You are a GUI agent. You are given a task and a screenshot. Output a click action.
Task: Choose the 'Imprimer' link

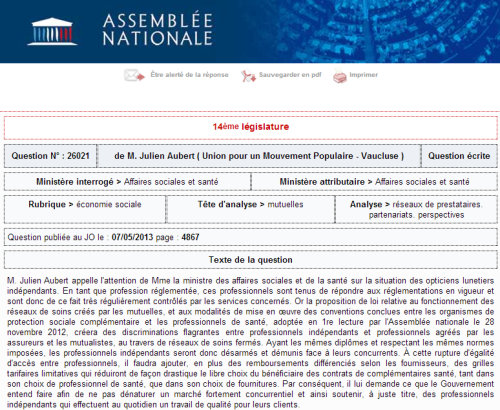coord(364,75)
